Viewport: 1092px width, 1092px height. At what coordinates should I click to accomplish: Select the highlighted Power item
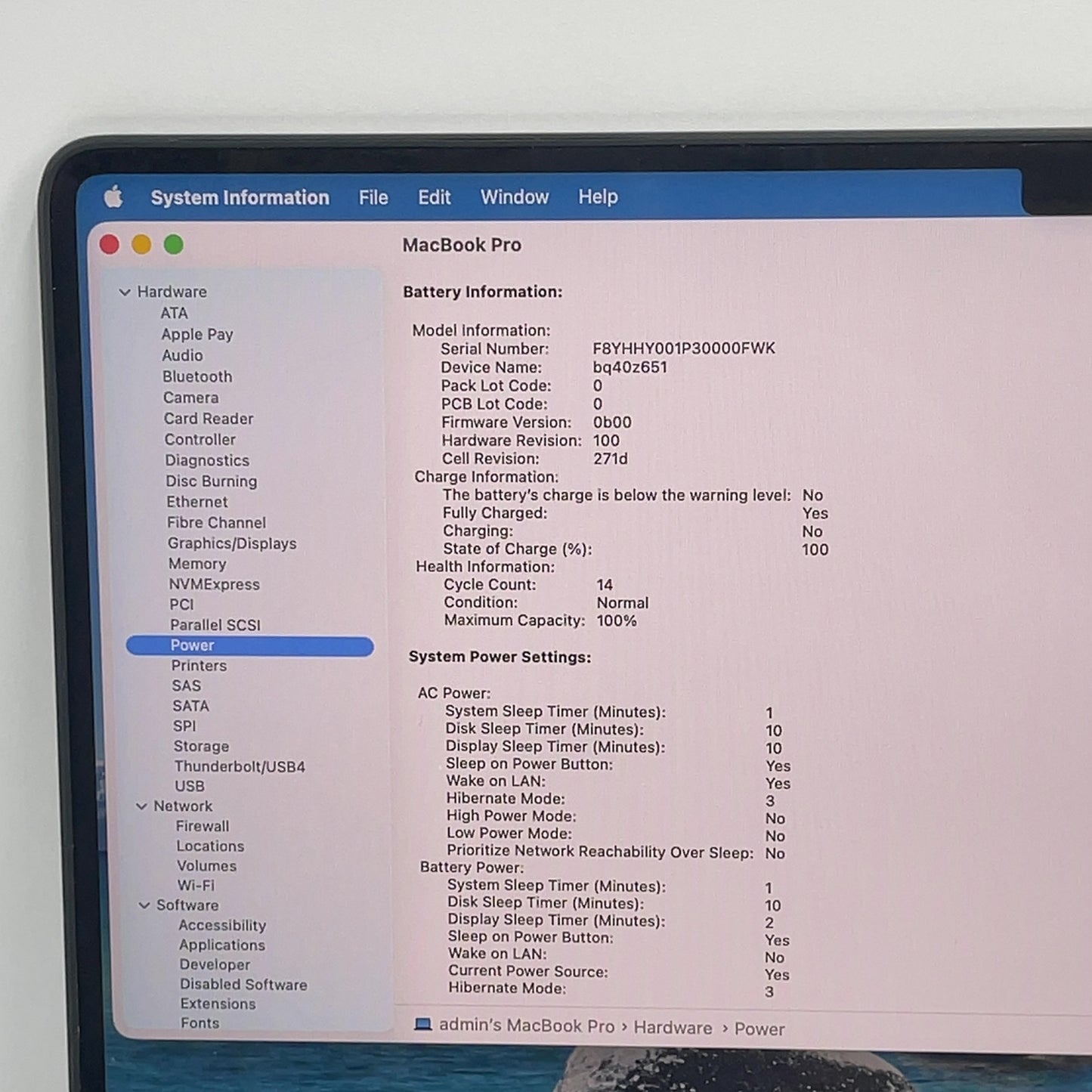click(250, 645)
